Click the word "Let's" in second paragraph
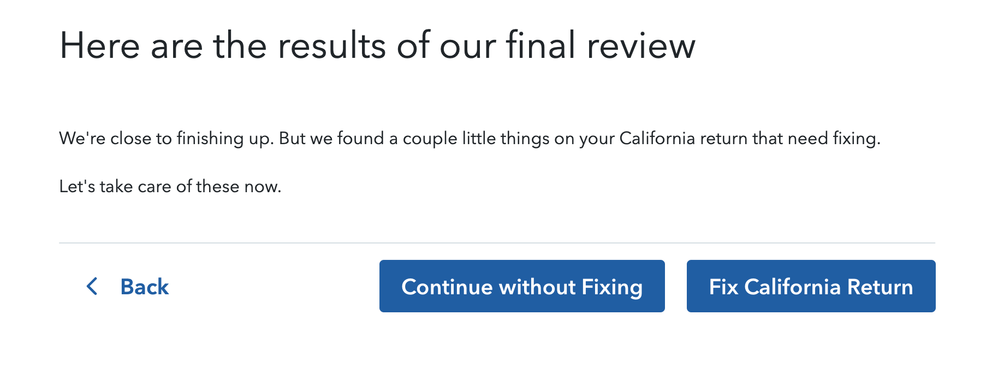The image size is (998, 380). pyautogui.click(x=74, y=187)
